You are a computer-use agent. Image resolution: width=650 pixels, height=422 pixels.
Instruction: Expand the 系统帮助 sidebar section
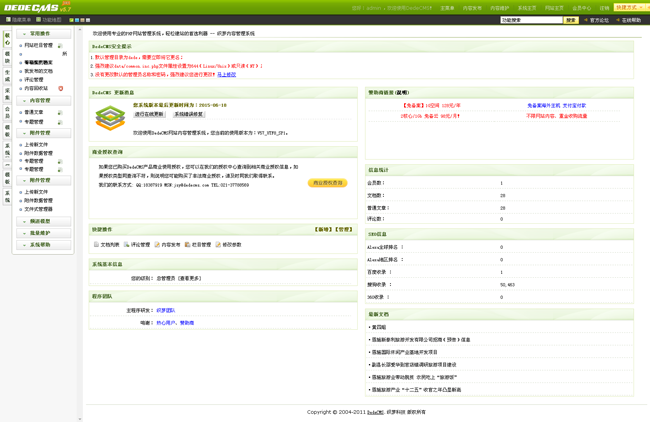[x=44, y=245]
